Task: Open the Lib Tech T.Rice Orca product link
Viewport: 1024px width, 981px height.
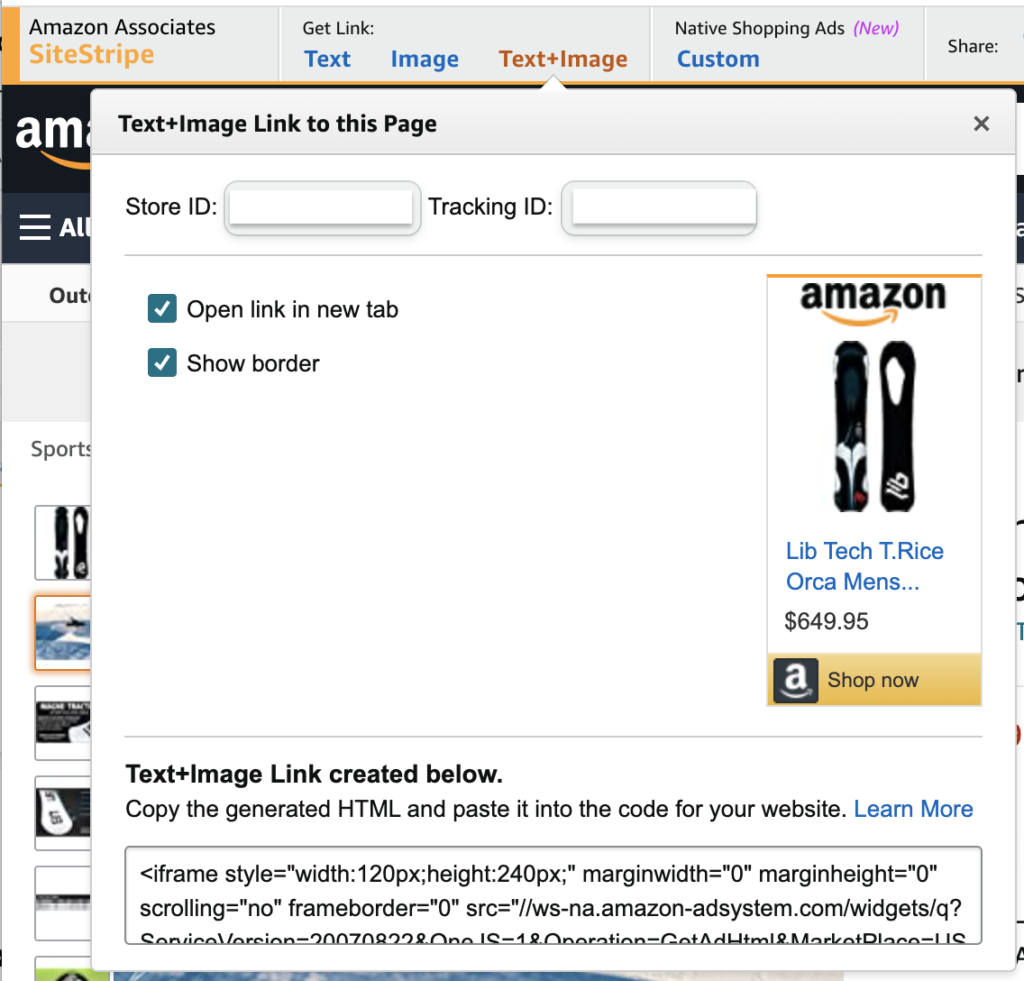Action: click(864, 566)
